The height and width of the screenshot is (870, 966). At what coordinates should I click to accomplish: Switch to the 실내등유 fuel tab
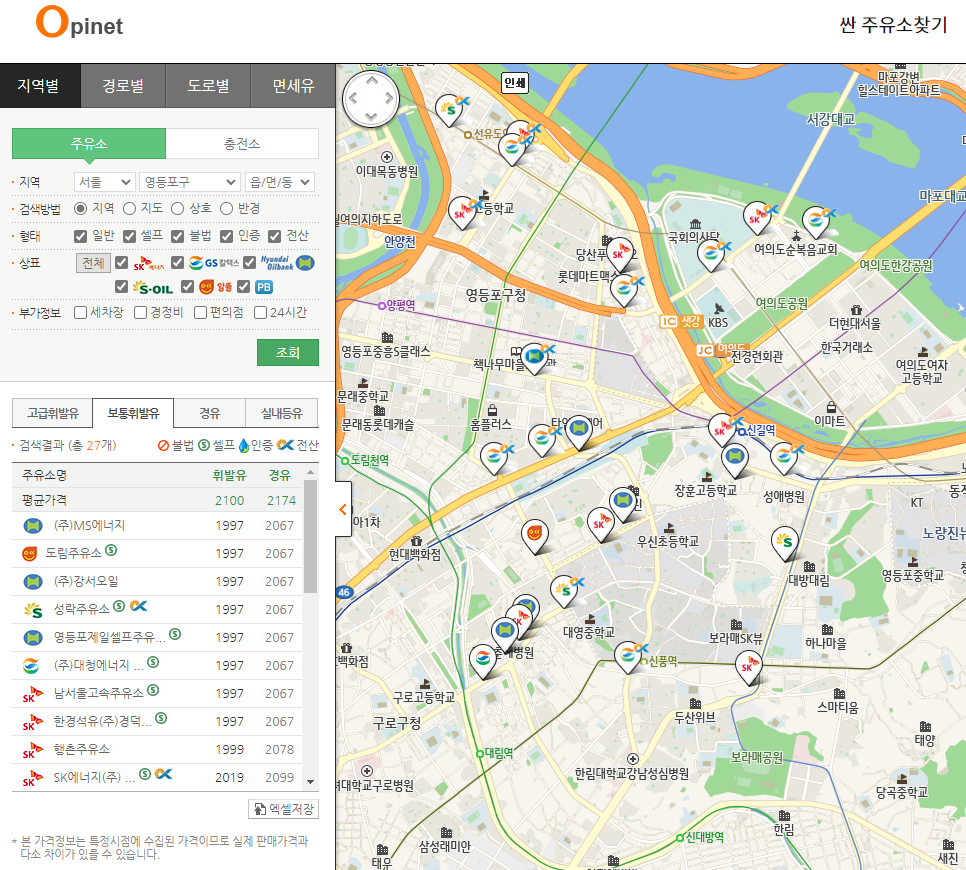(x=282, y=413)
